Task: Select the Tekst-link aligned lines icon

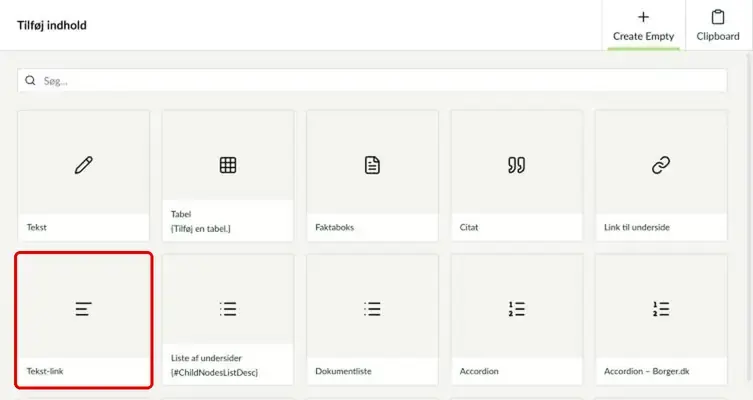Action: [x=83, y=309]
